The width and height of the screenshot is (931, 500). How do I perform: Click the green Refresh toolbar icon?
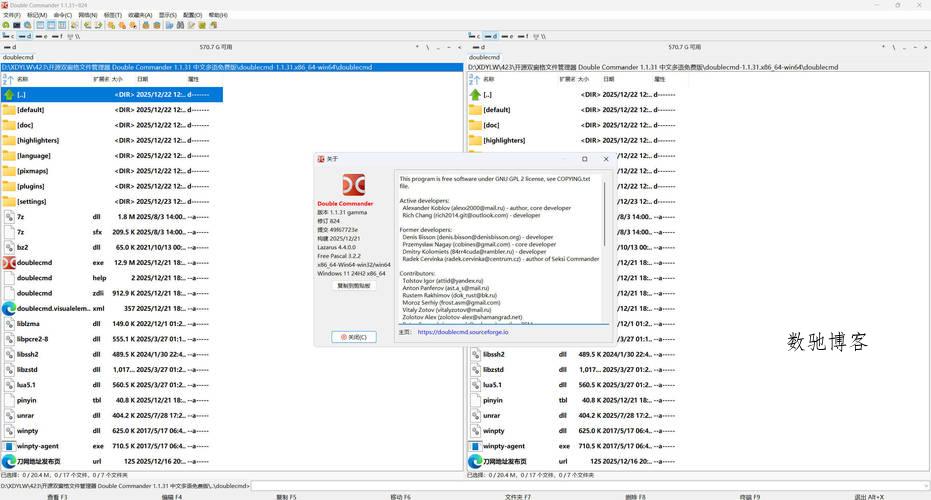6,25
